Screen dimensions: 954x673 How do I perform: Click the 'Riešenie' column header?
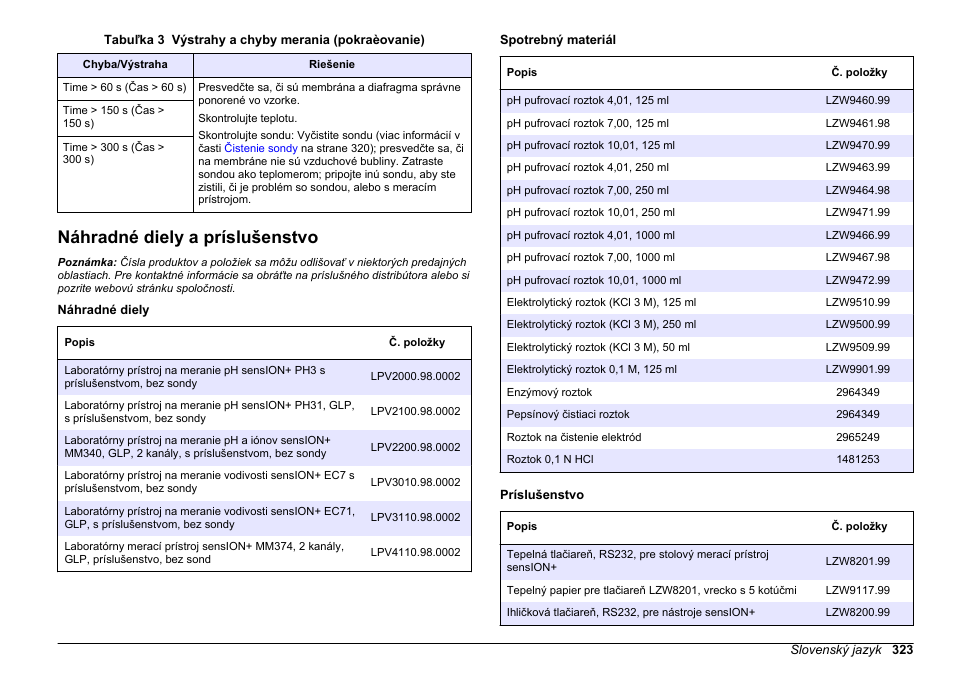(332, 65)
